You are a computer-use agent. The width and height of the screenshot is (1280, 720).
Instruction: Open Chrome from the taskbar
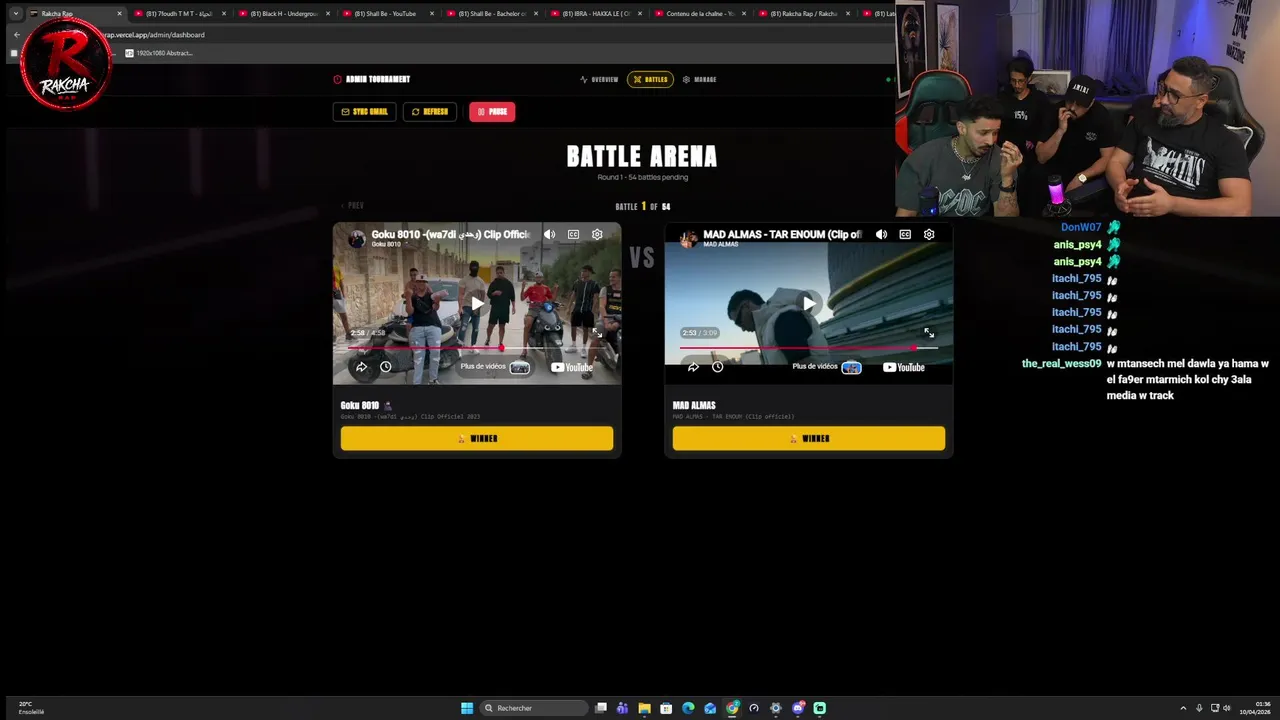(732, 708)
